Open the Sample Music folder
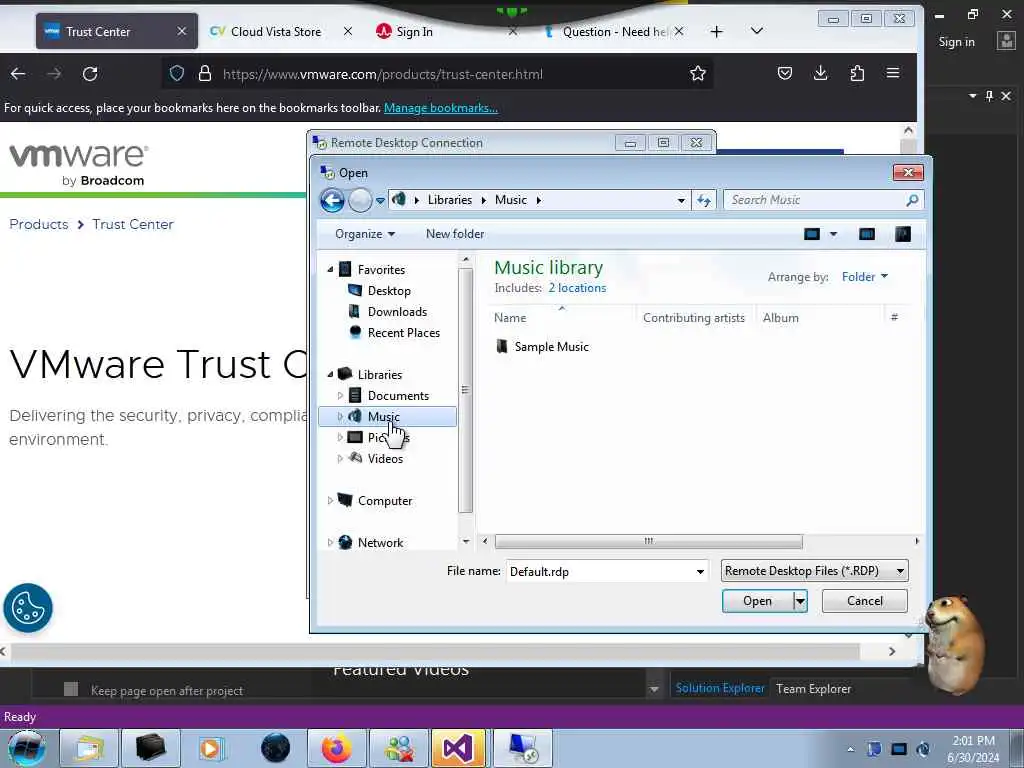Screen dimensions: 1024x768 click(x=551, y=347)
